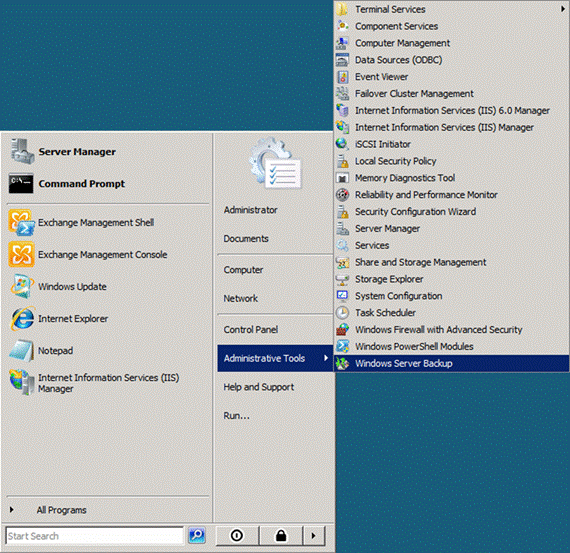Click 'Computer Management' text in submenu
570x553 pixels.
click(x=402, y=43)
